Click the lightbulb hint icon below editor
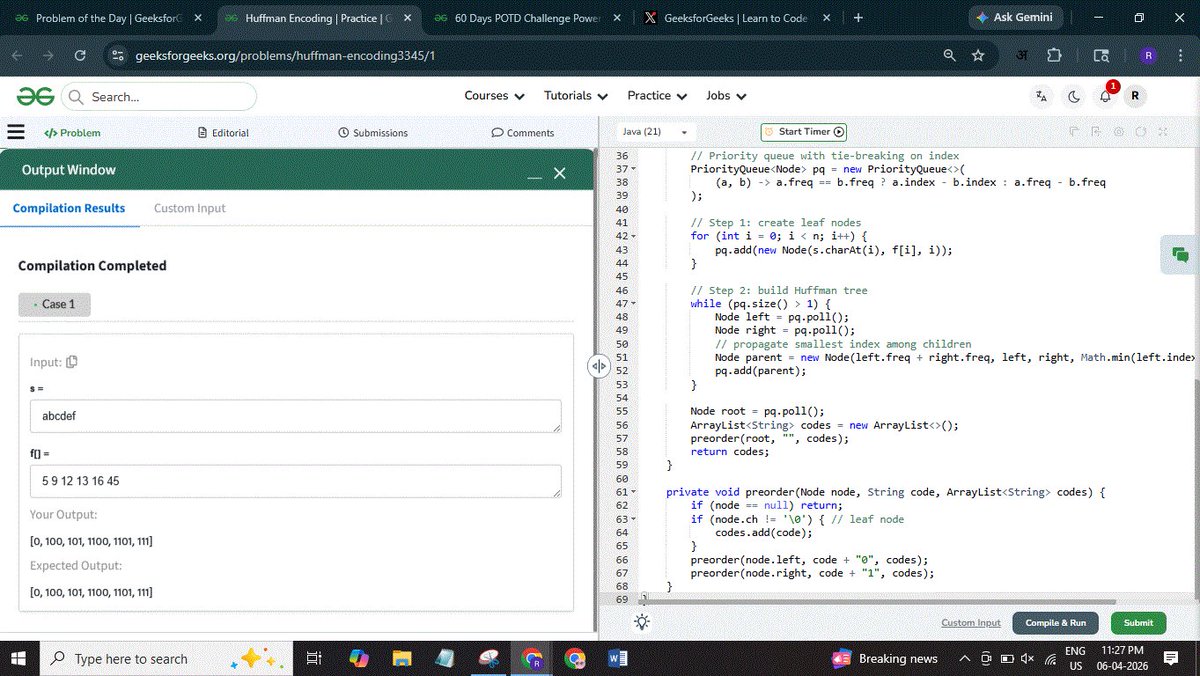 642,622
